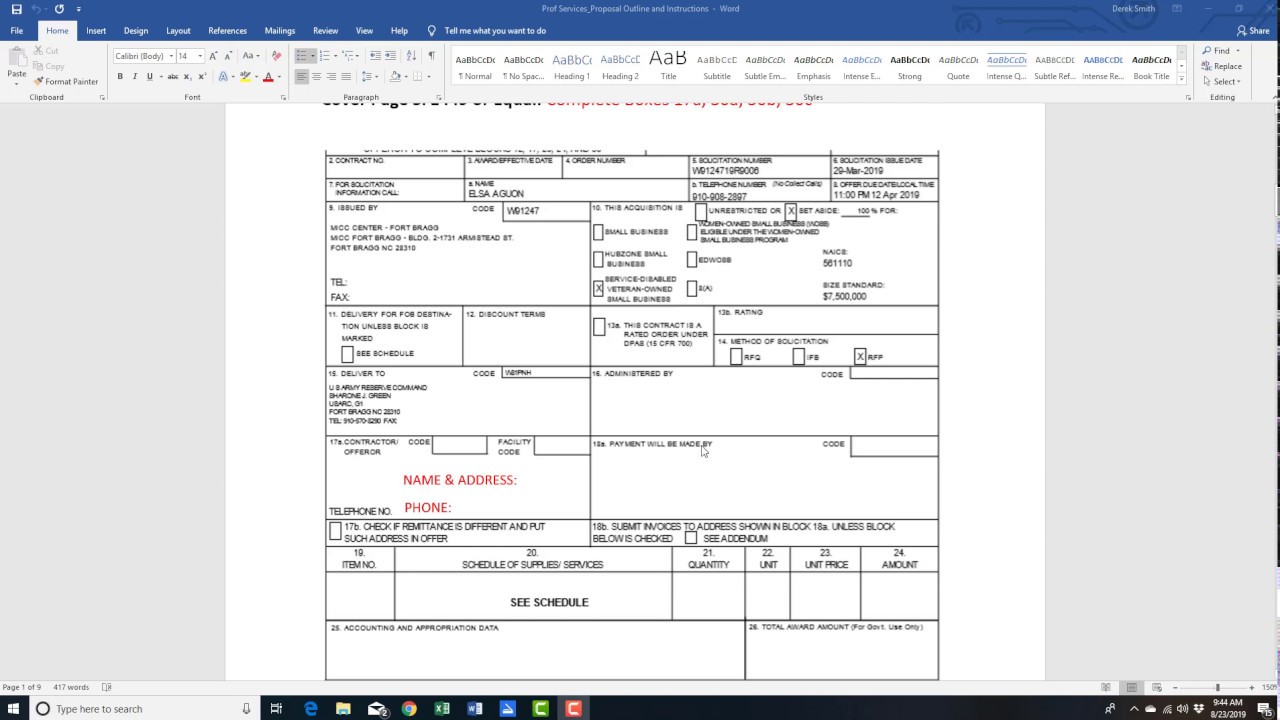Click the Replace button
This screenshot has height=720, width=1280.
click(x=1222, y=66)
